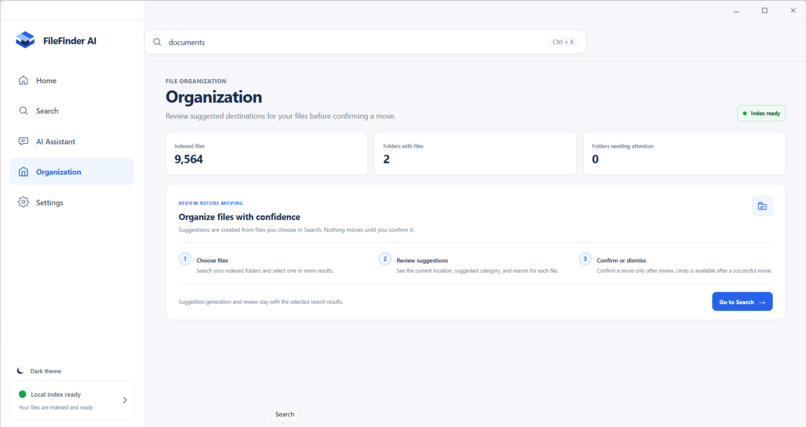Click the Review suggestions step title
This screenshot has width=806, height=427.
click(x=422, y=261)
